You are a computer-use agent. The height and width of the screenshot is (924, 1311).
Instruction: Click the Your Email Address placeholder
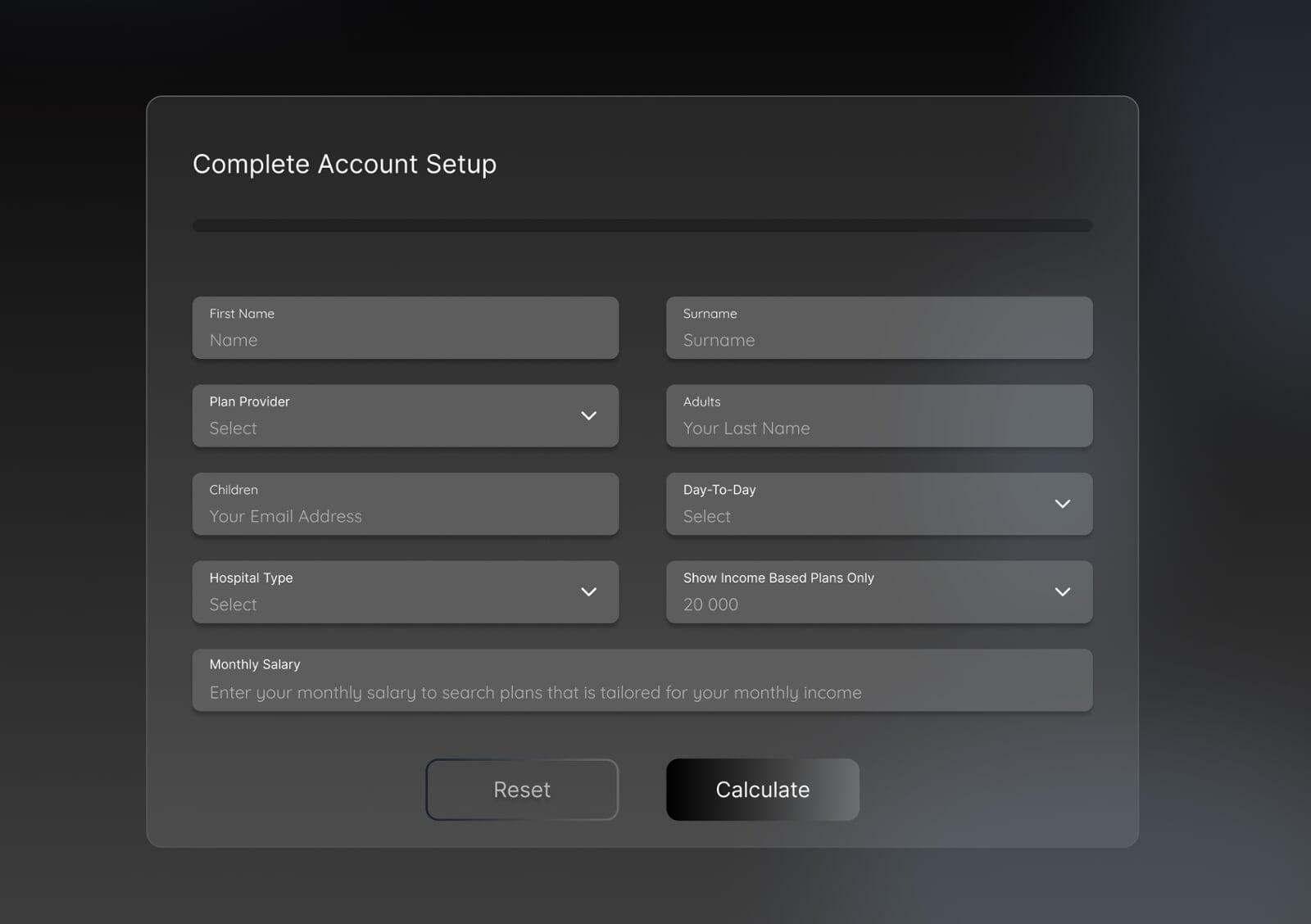(x=285, y=517)
